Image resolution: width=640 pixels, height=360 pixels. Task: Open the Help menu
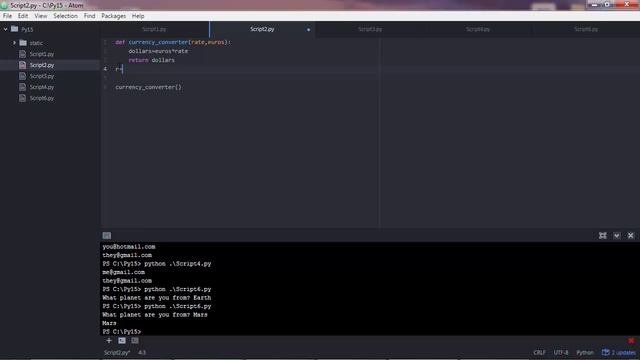pyautogui.click(x=138, y=16)
